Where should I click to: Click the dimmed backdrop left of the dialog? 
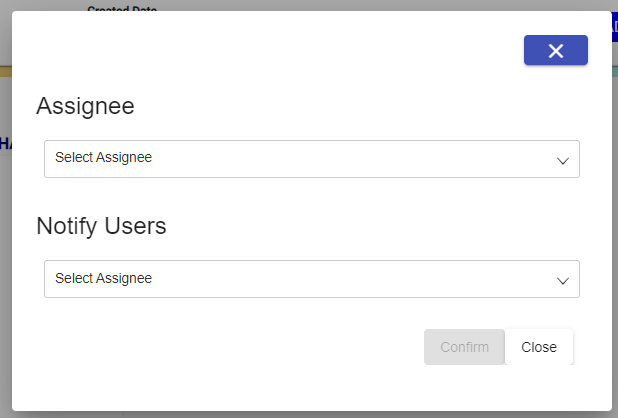pos(5,250)
